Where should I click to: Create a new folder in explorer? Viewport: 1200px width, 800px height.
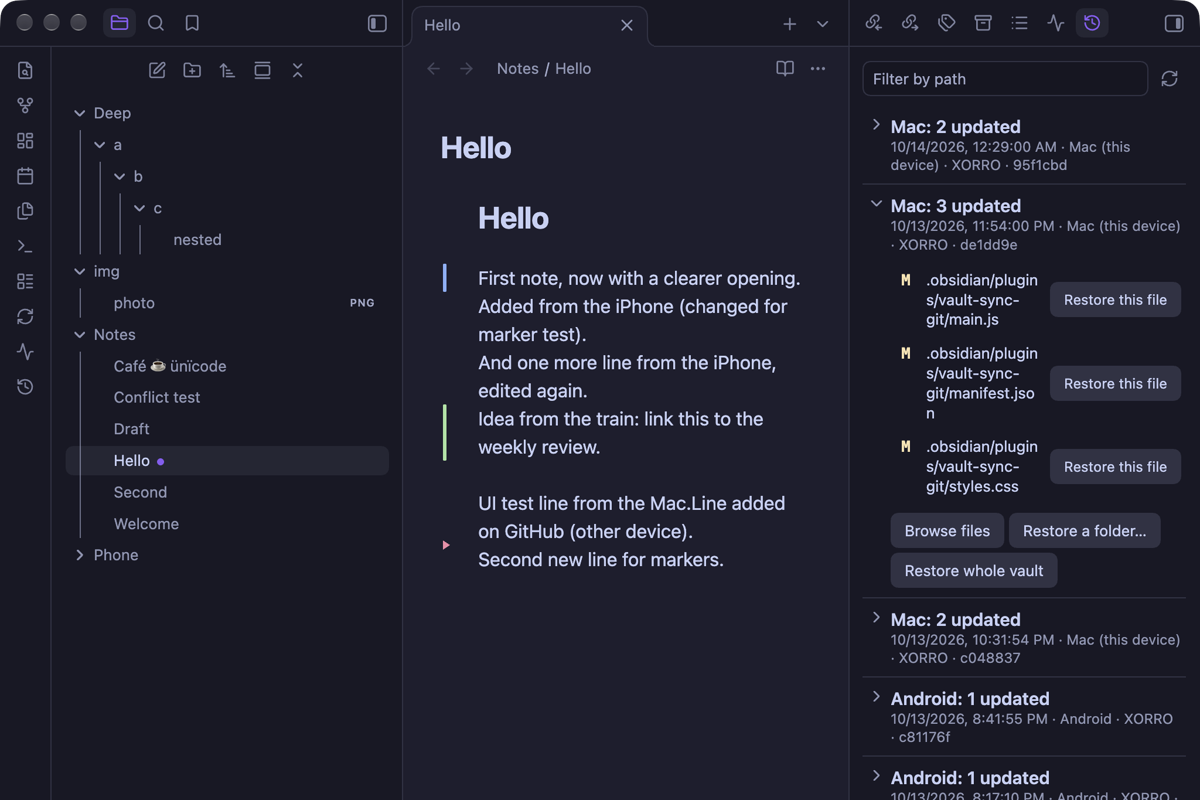tap(192, 70)
